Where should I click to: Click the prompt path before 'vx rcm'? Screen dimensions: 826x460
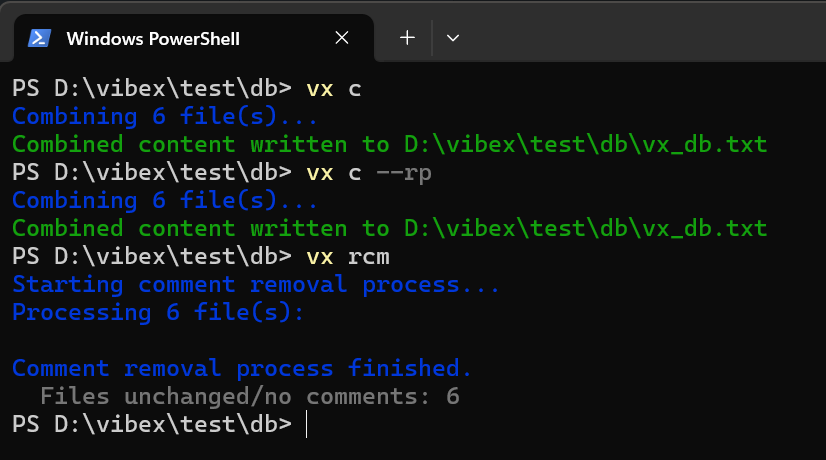(x=152, y=257)
